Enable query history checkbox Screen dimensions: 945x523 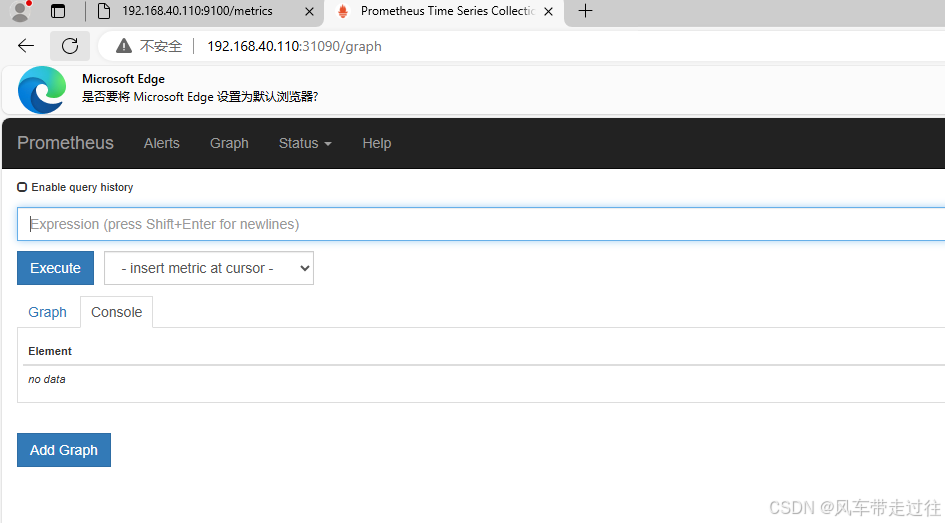click(x=22, y=187)
